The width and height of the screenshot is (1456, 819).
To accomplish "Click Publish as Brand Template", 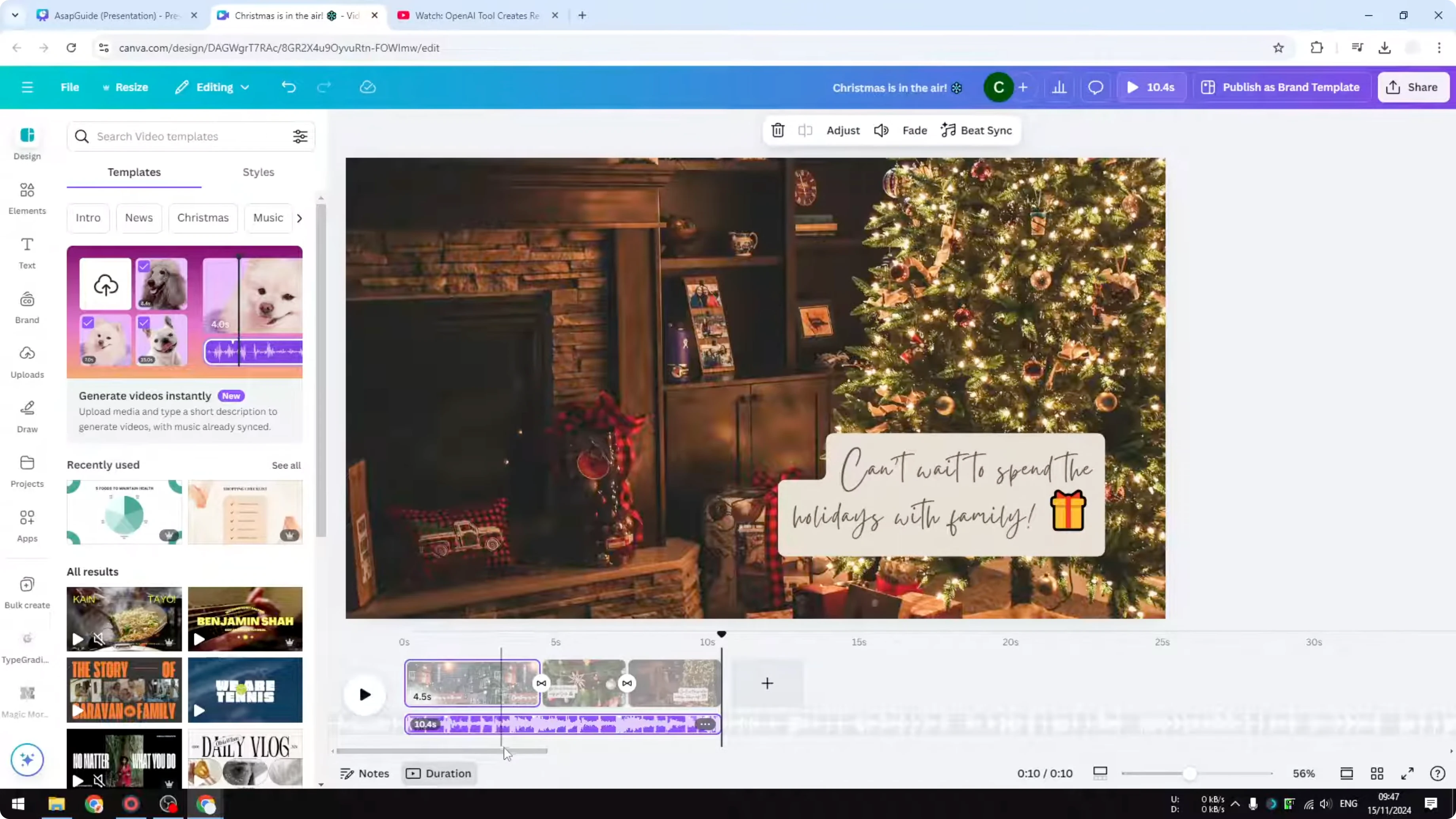I will 1281,87.
